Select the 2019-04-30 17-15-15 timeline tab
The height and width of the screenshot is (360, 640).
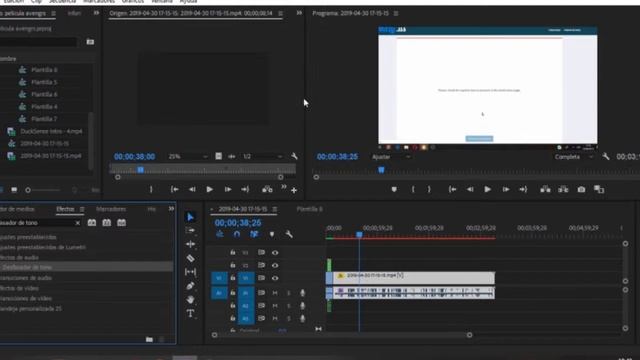point(243,209)
